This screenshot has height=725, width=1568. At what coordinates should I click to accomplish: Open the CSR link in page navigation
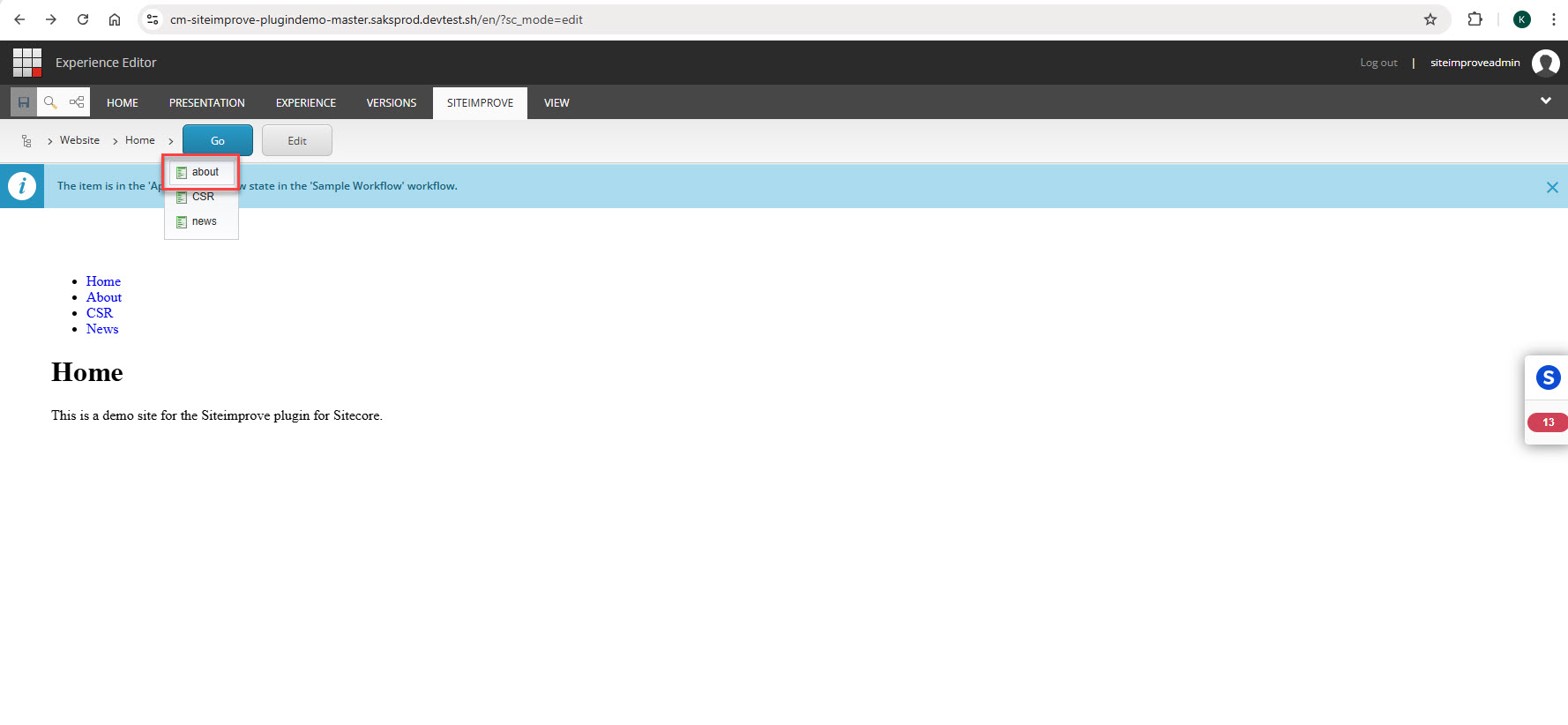(100, 313)
